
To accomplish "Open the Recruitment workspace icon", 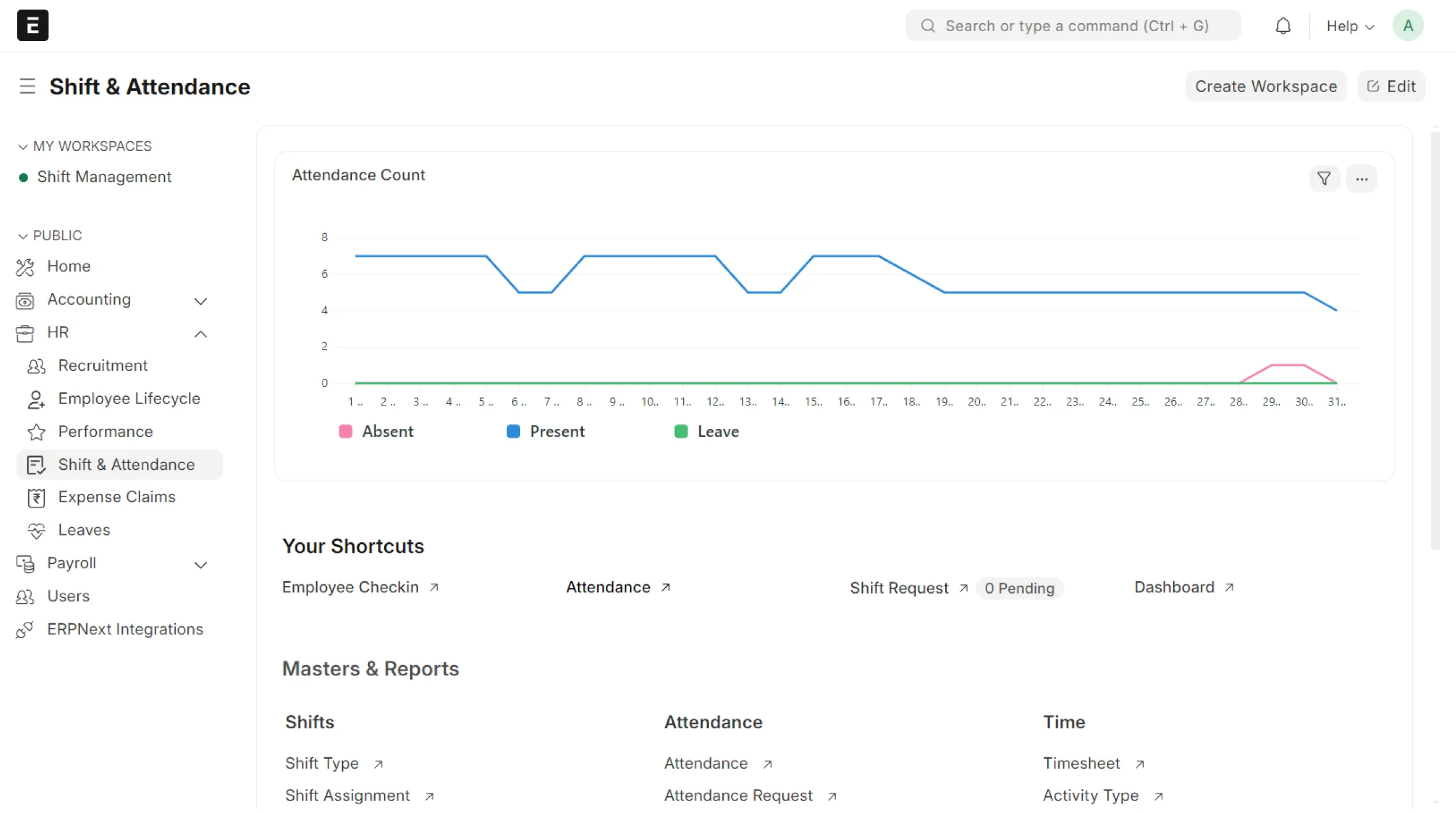I will 36,366.
